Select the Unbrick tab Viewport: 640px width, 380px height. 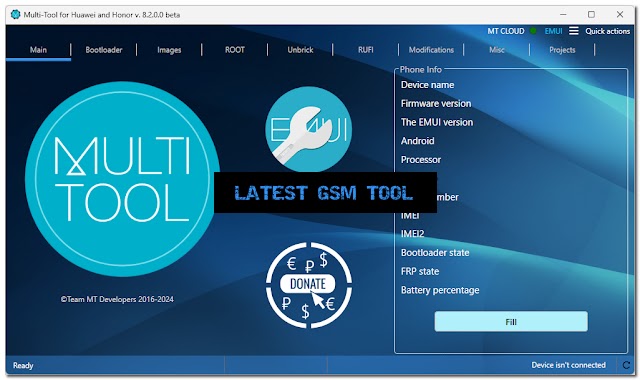click(x=300, y=50)
